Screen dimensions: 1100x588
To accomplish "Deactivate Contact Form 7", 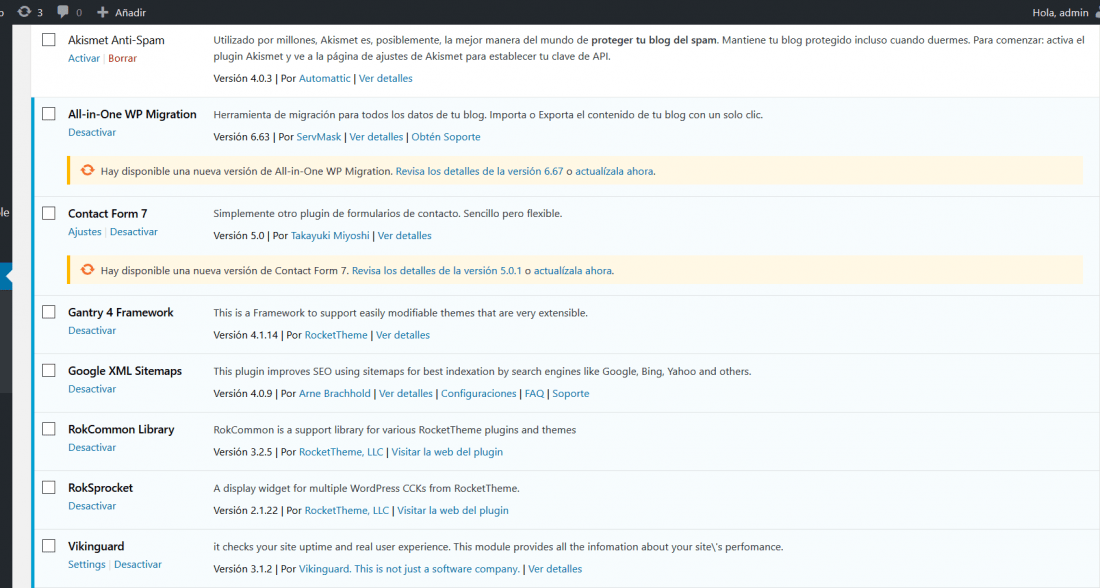I will pos(134,232).
